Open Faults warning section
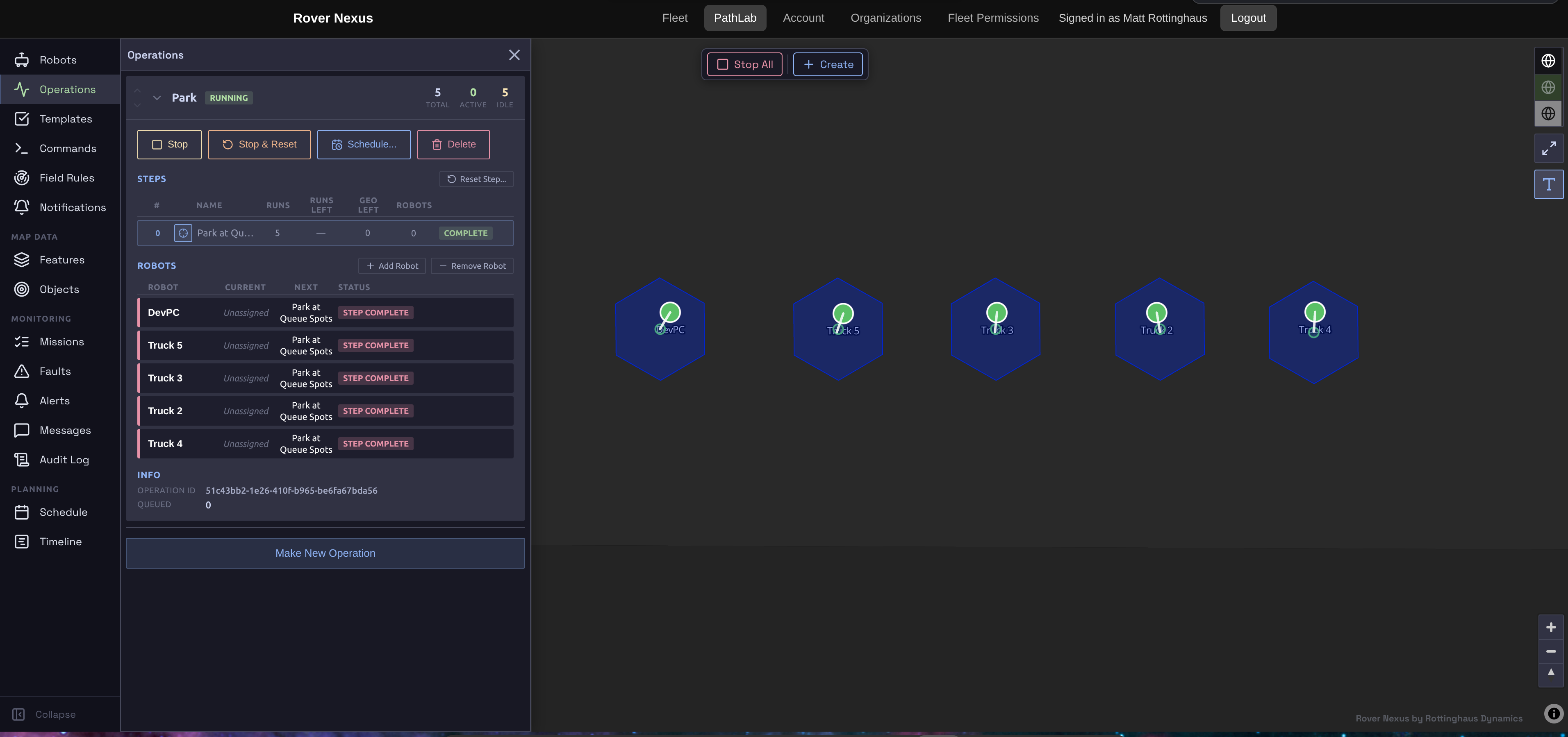 click(x=60, y=371)
